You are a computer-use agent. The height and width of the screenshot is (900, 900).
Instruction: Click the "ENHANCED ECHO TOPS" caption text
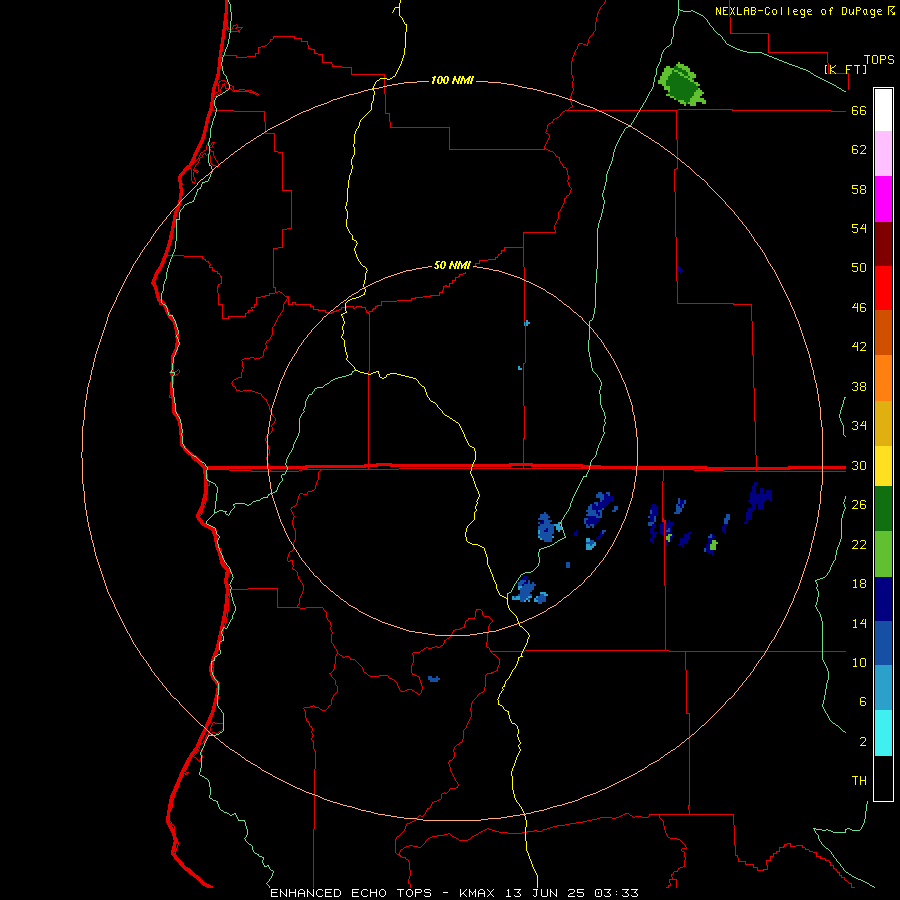pyautogui.click(x=351, y=893)
